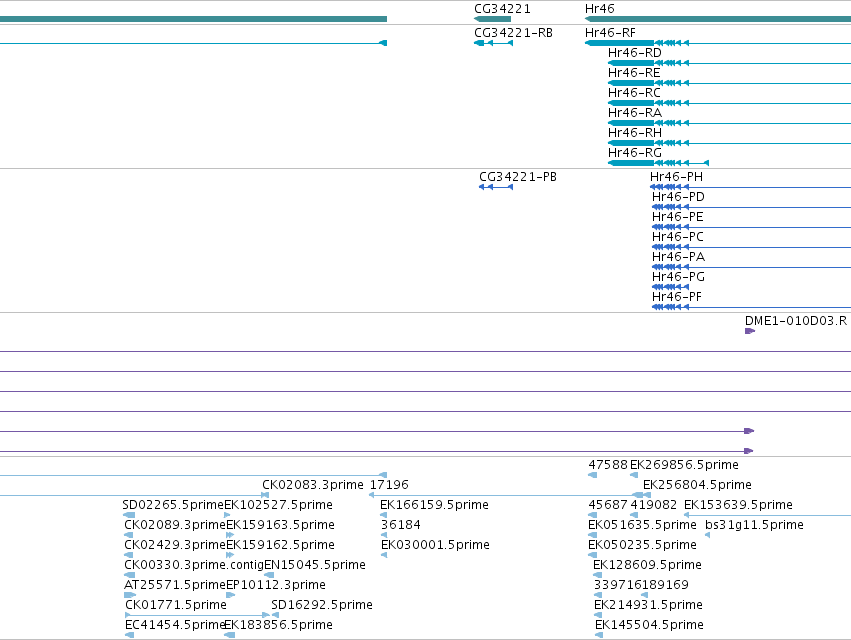Viewport: 851px width, 640px height.
Task: Click on feature 36184
Action: (401, 525)
